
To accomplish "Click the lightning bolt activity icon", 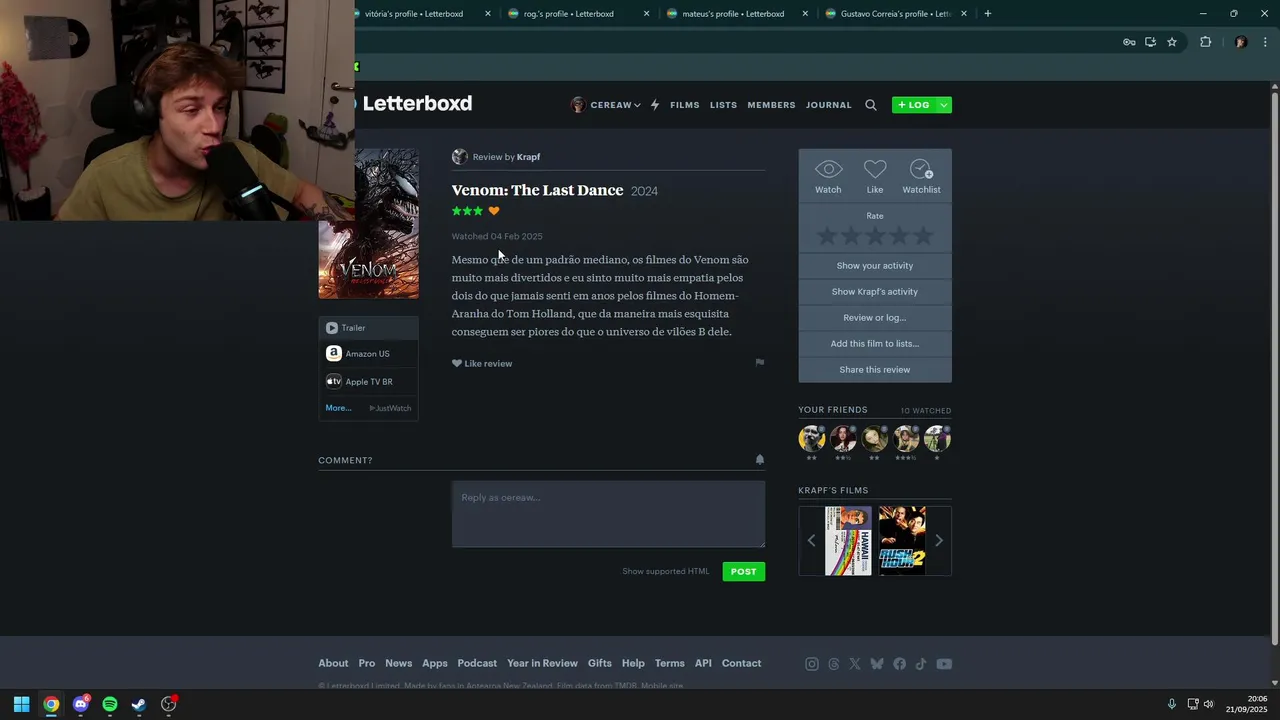I will (655, 105).
